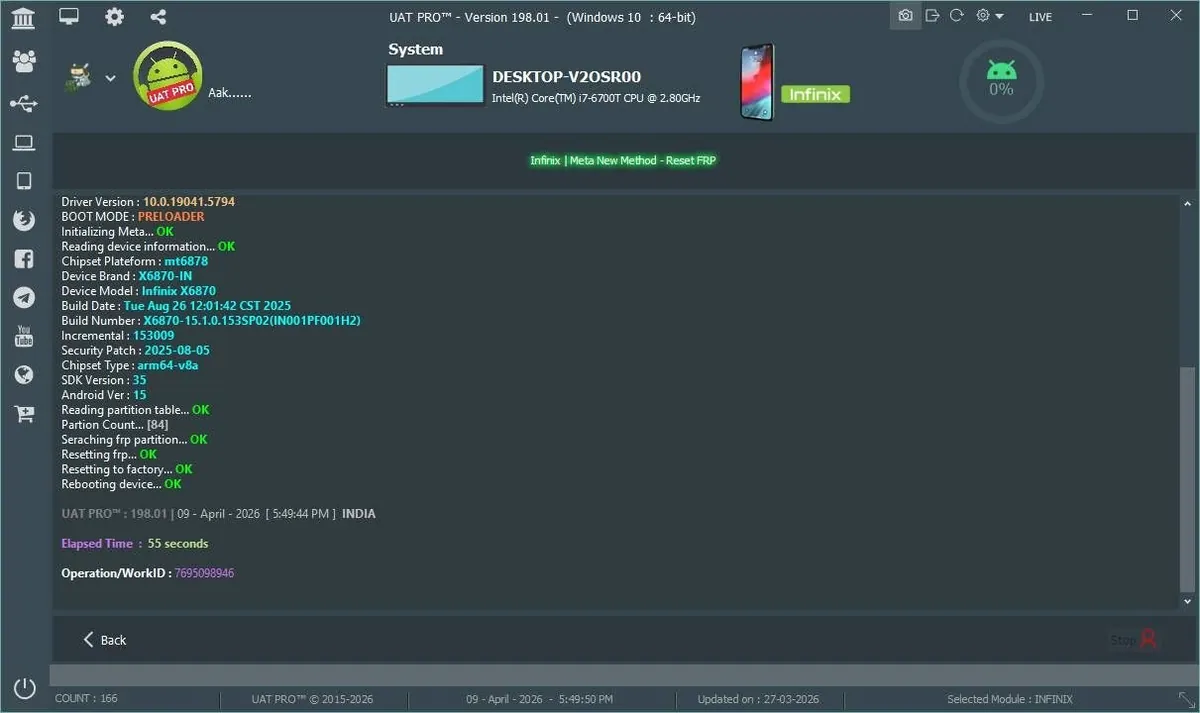This screenshot has height=713, width=1200.
Task: Click the Infinix brand logo
Action: pos(815,94)
